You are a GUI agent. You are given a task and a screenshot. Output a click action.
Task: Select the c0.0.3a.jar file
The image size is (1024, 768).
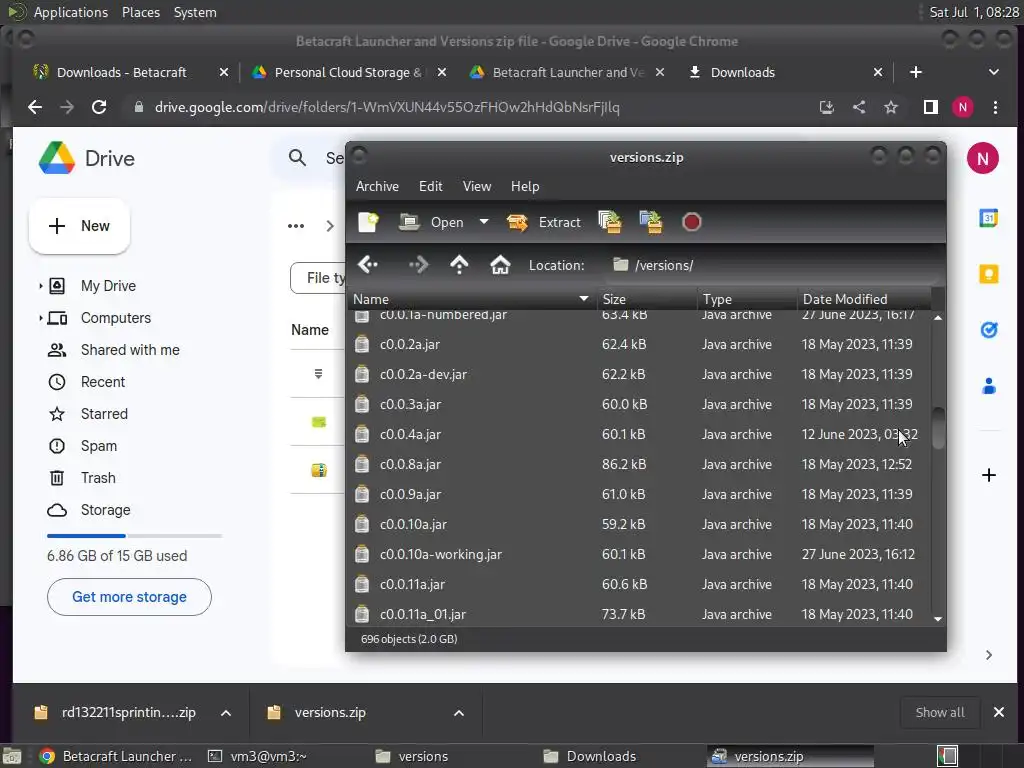[639, 404]
